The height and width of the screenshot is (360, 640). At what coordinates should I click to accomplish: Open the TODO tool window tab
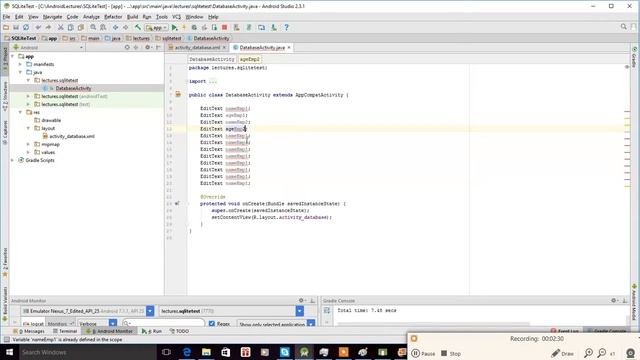coord(179,331)
